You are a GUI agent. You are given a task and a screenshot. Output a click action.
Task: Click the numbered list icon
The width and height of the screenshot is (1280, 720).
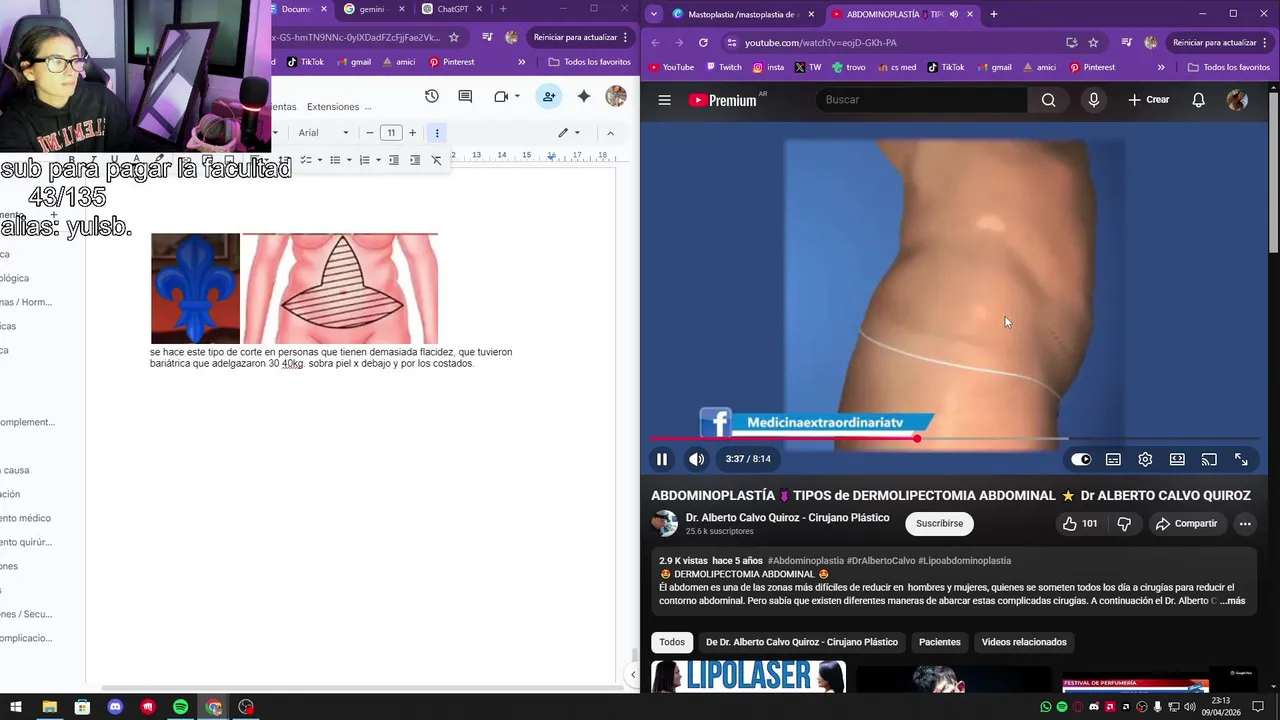364,160
